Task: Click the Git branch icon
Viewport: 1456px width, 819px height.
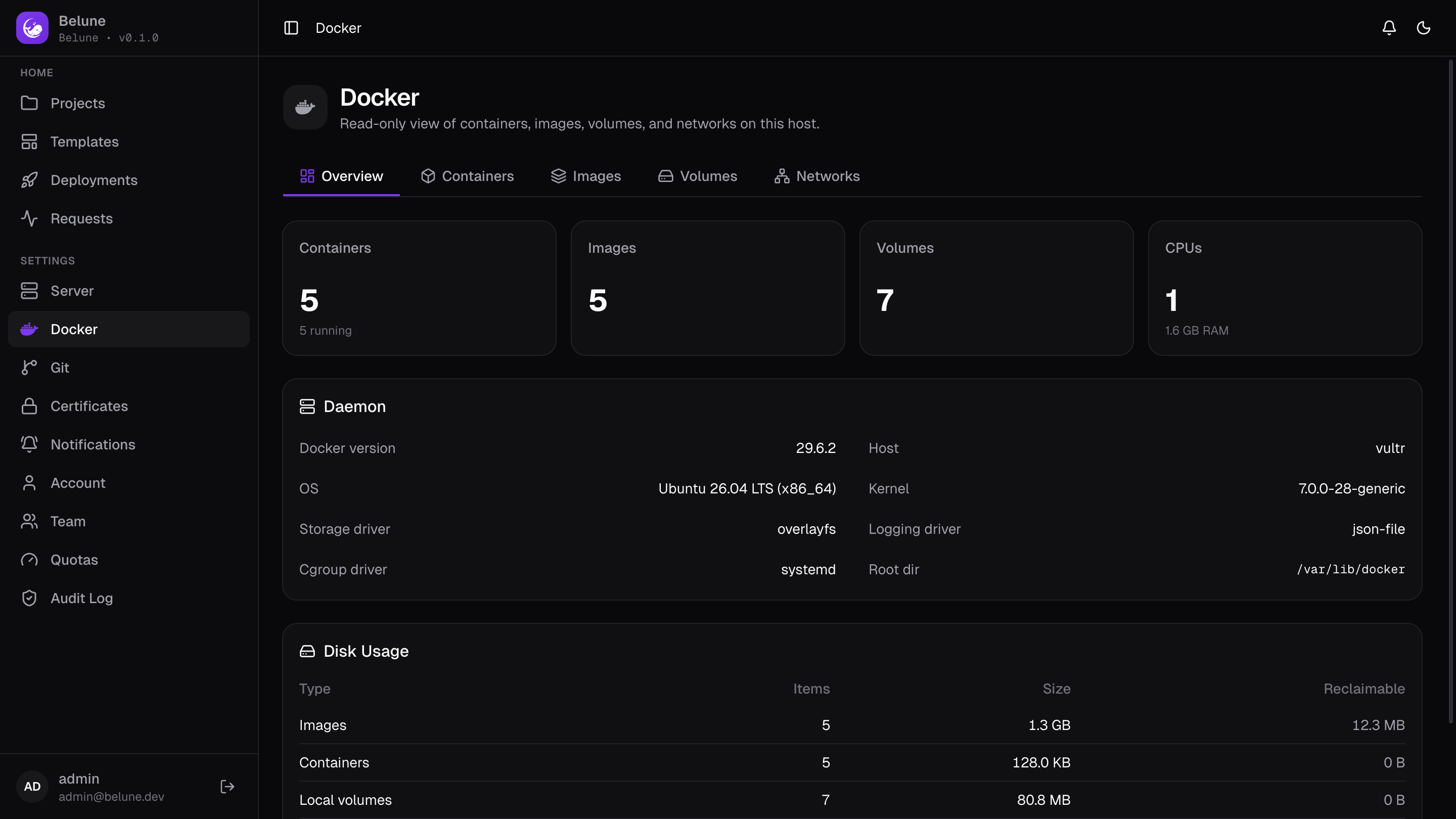Action: point(29,368)
